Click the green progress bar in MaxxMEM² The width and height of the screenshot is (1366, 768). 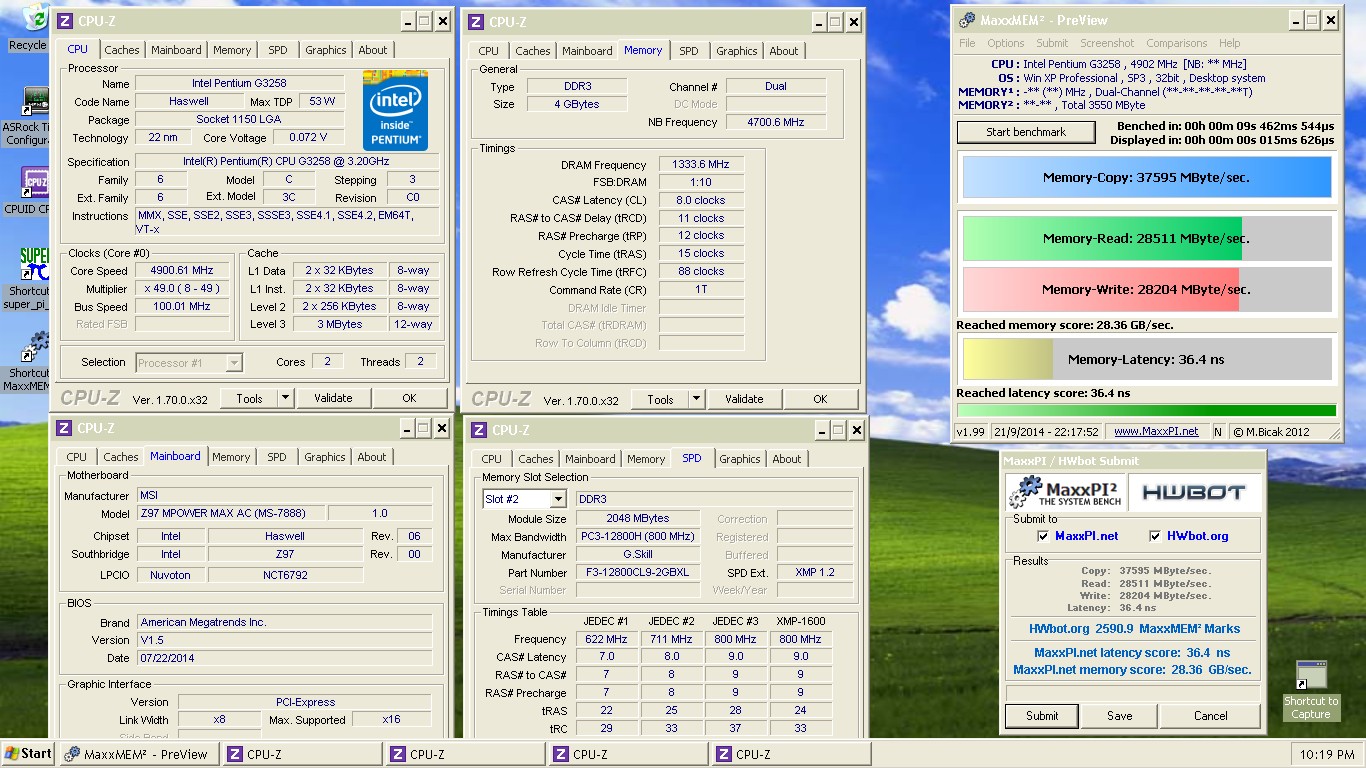1147,410
